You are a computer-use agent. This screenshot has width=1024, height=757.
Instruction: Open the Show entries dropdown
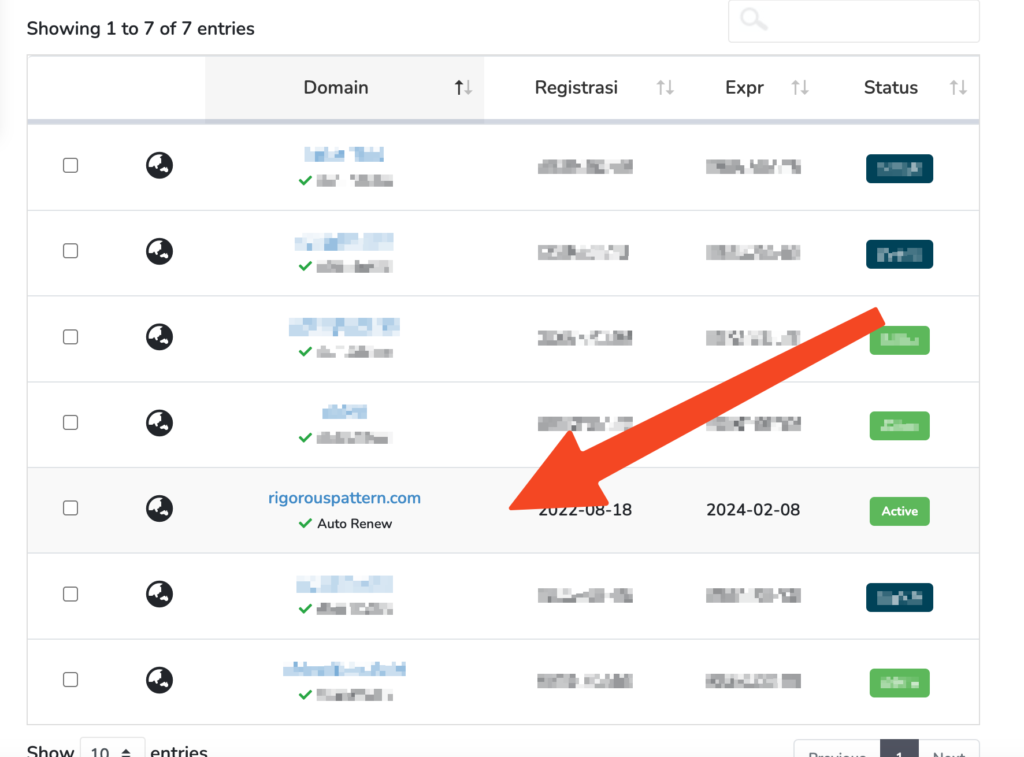pyautogui.click(x=112, y=751)
